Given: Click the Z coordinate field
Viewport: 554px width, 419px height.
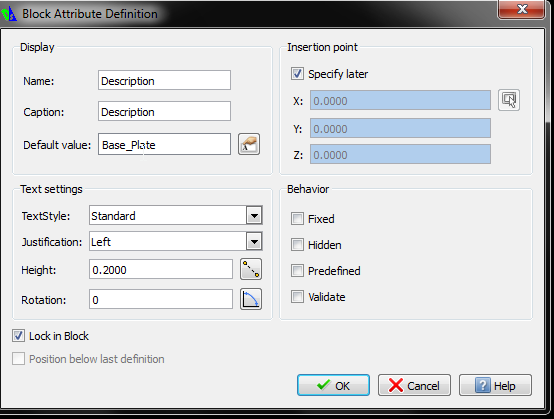Looking at the screenshot, I should pos(400,154).
